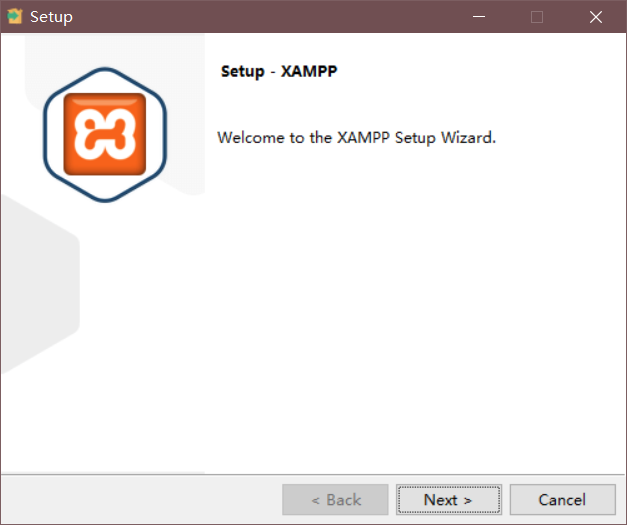Click the "Welcome to the XAMPP Setup Wizard" text
Viewport: 627px width, 525px height.
click(x=356, y=137)
